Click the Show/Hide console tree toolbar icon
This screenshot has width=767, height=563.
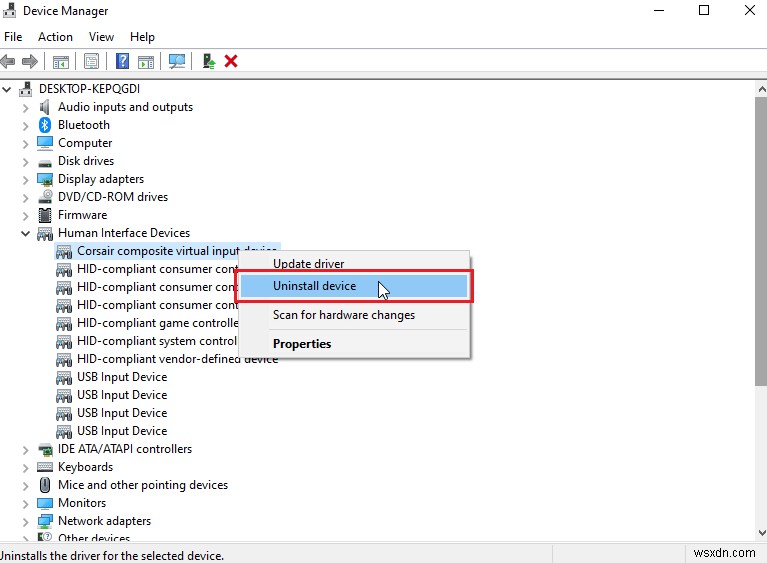[61, 62]
